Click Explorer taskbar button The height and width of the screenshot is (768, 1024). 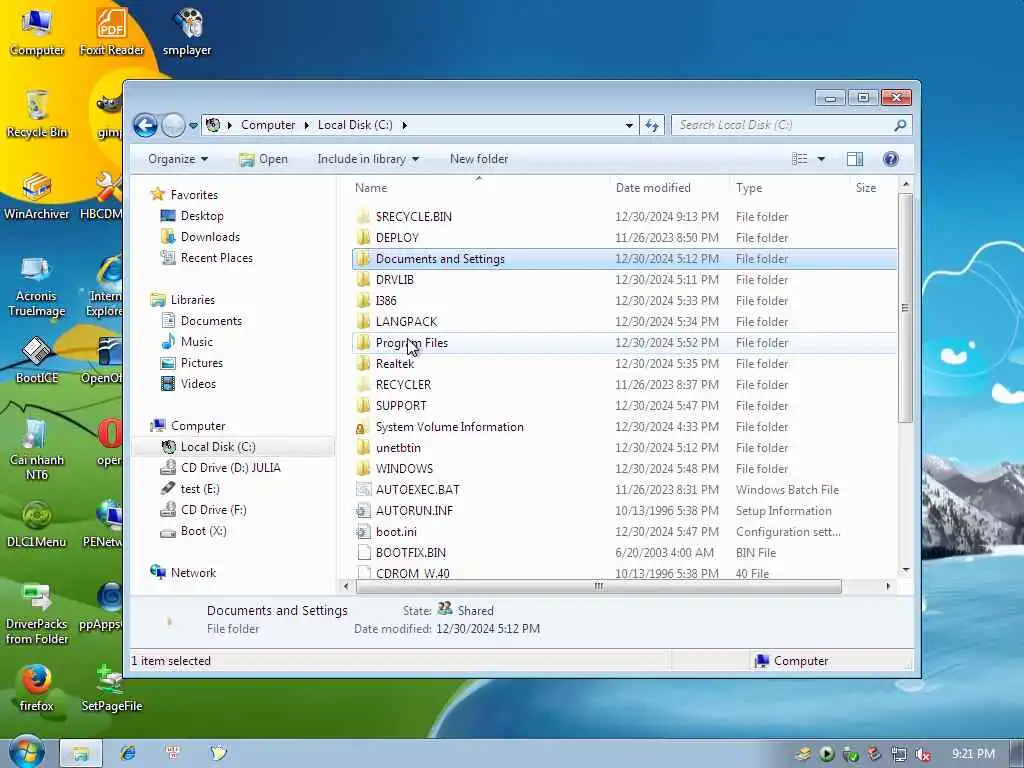81,754
